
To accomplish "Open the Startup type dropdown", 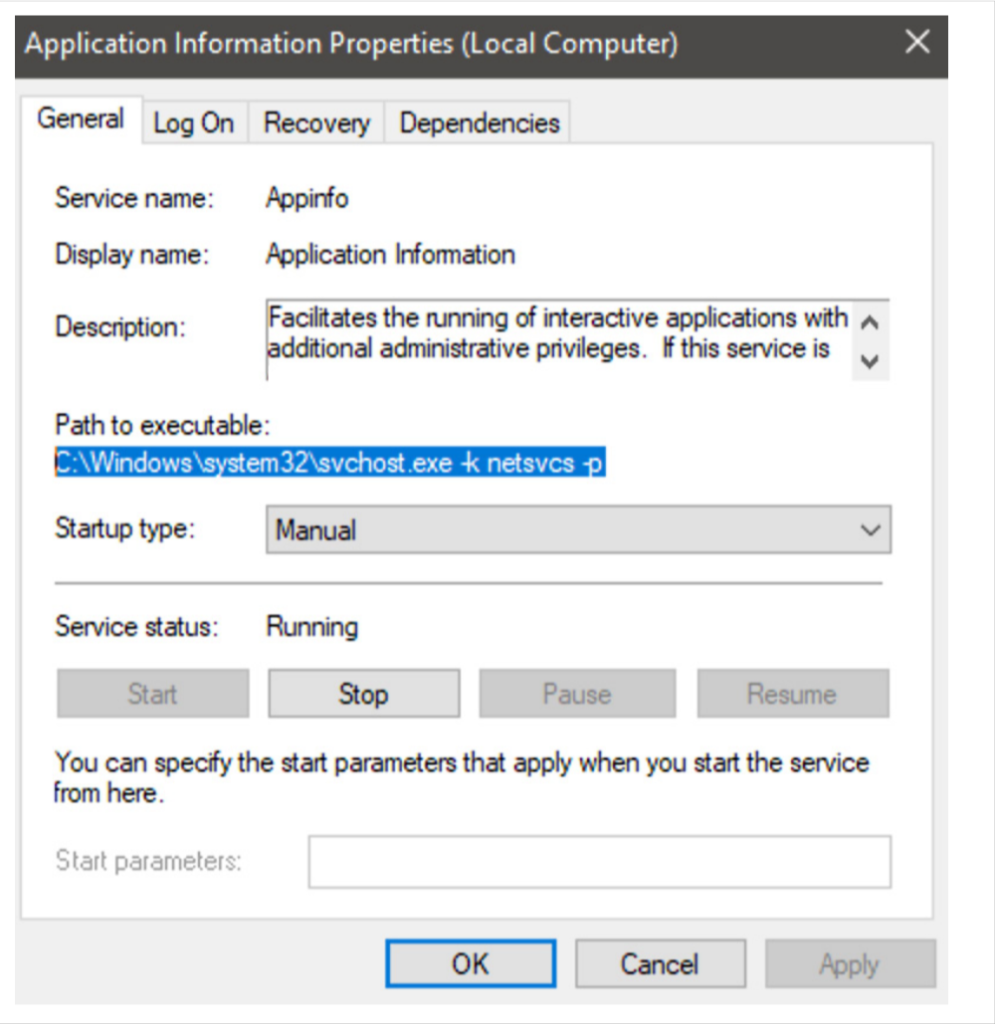I will (578, 530).
